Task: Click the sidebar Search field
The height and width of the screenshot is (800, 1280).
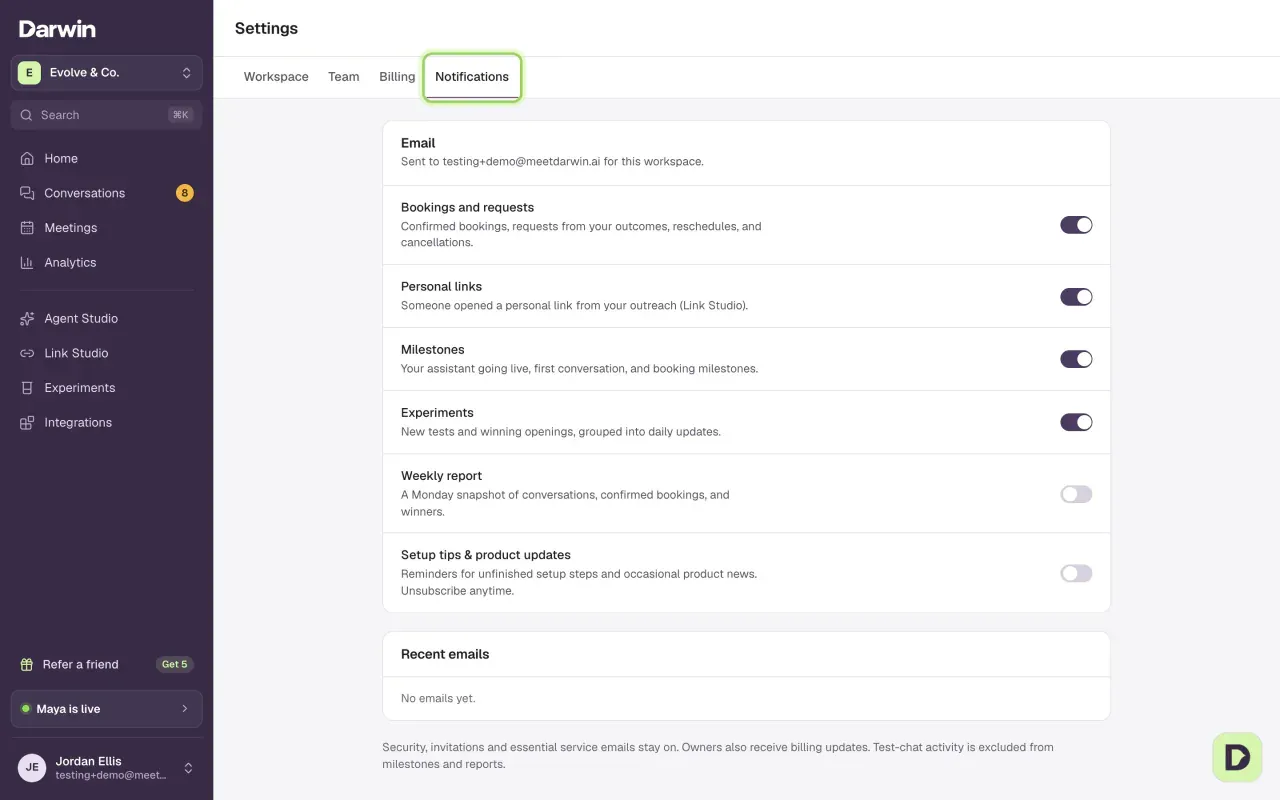Action: (107, 115)
